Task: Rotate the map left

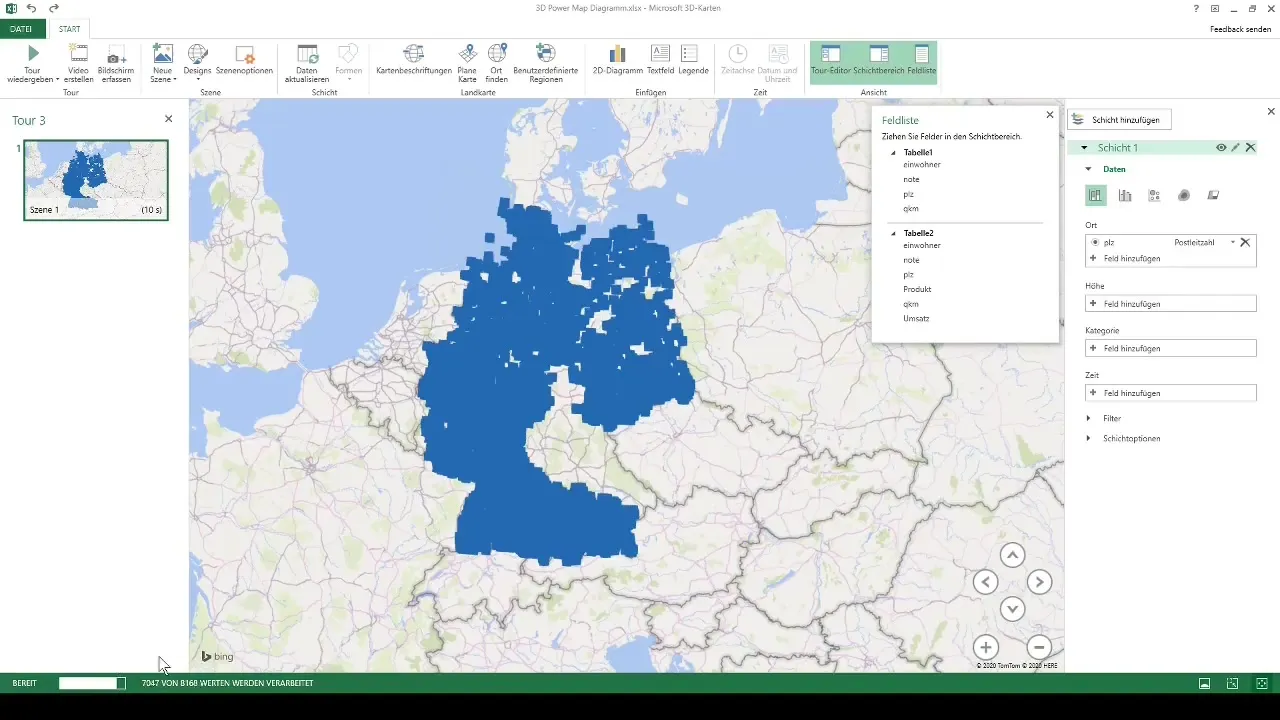Action: 985,582
